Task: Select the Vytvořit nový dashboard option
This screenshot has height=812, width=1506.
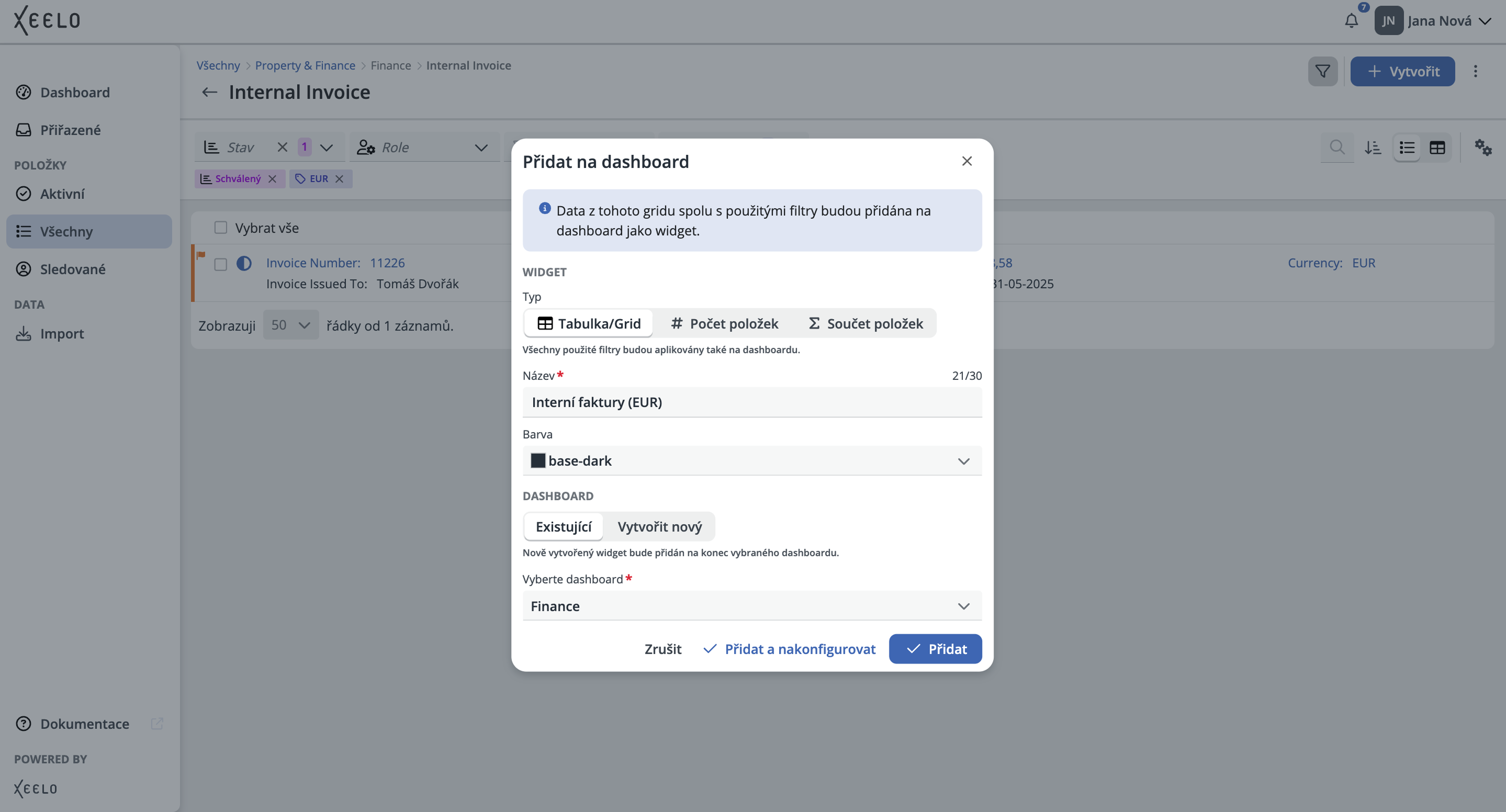Action: [x=659, y=527]
